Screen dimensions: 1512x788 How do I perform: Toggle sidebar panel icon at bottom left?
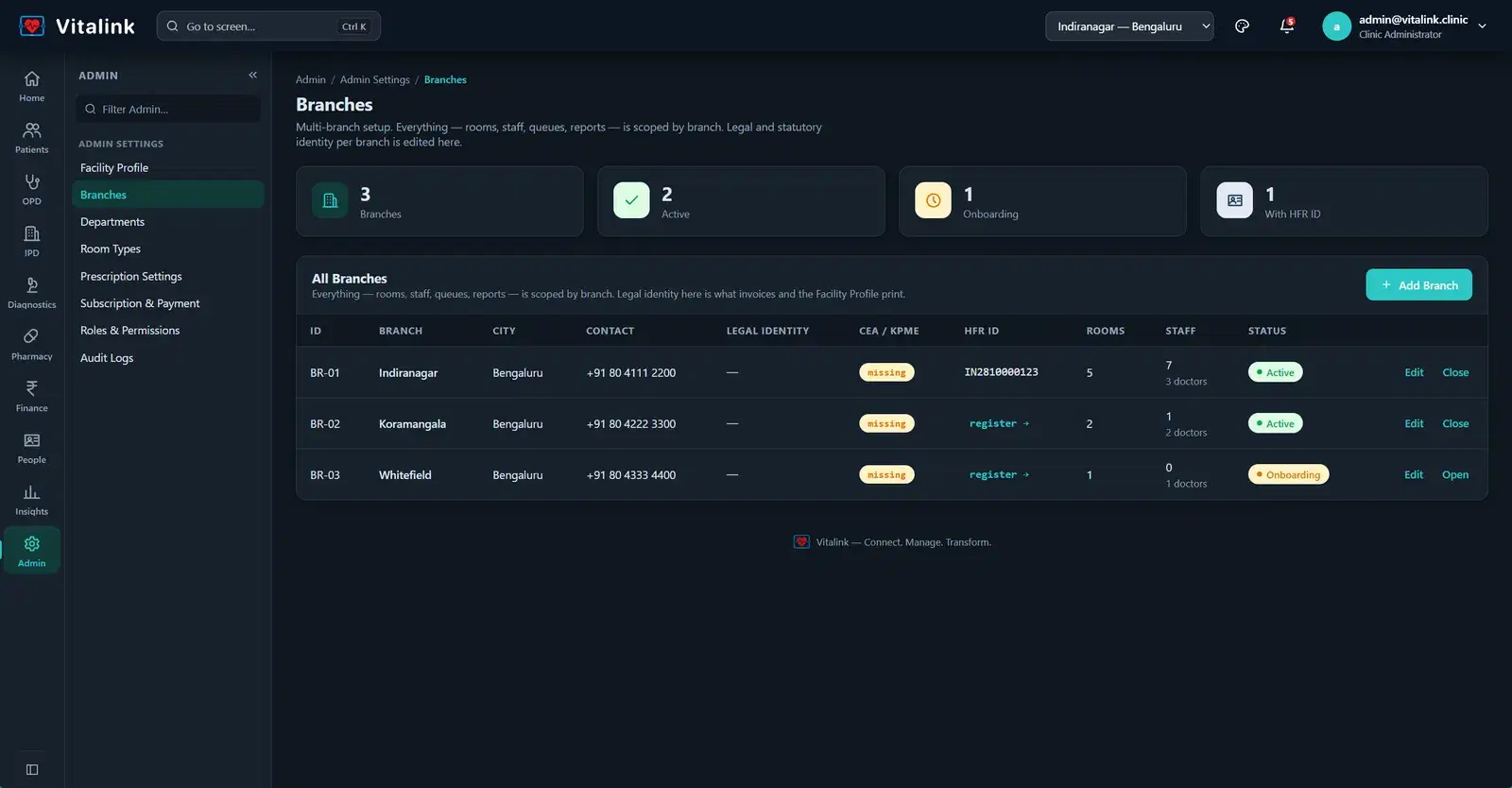(x=32, y=769)
